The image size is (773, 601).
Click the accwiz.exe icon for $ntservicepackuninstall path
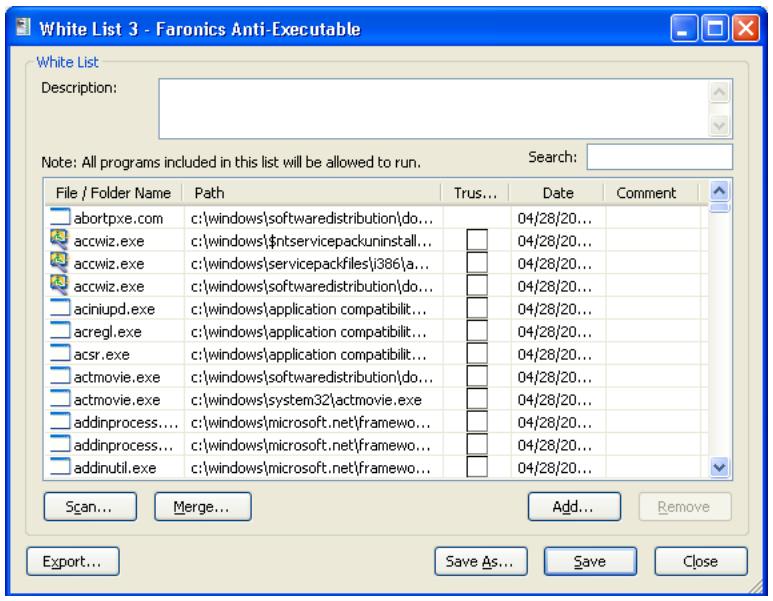pos(60,240)
